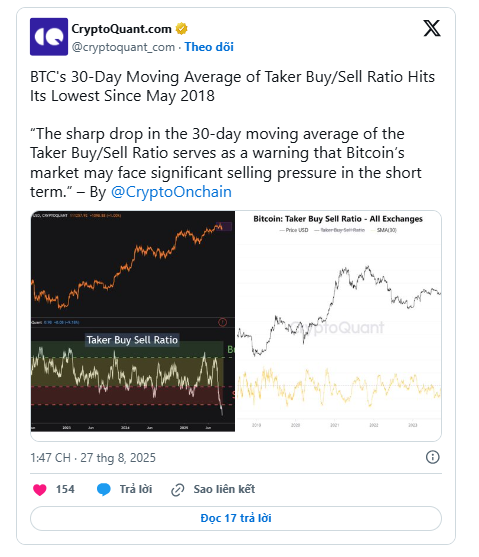Viewport: 479px width, 557px height.
Task: Open the X logo in the tweet corner
Action: coord(432,28)
